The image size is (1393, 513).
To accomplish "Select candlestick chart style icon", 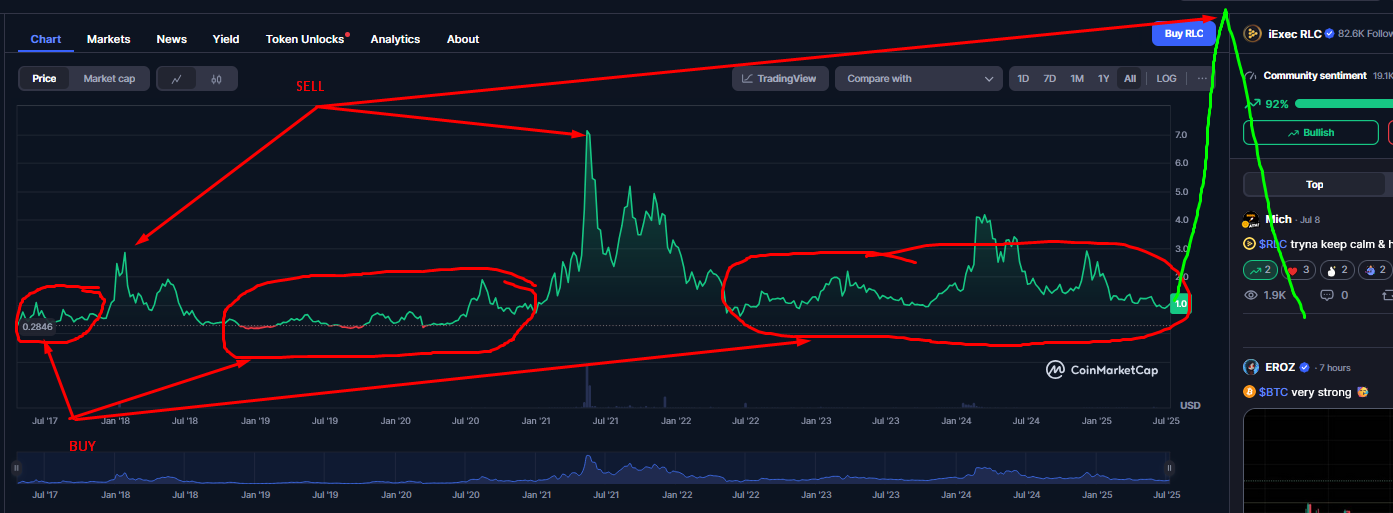I will (x=216, y=78).
